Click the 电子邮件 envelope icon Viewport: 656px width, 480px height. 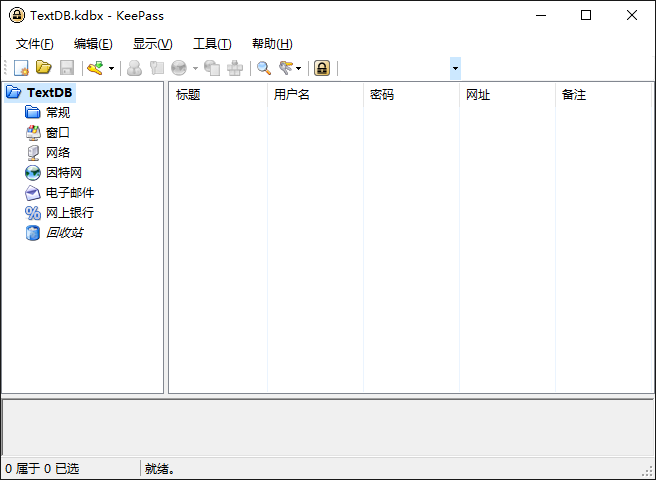coord(33,193)
